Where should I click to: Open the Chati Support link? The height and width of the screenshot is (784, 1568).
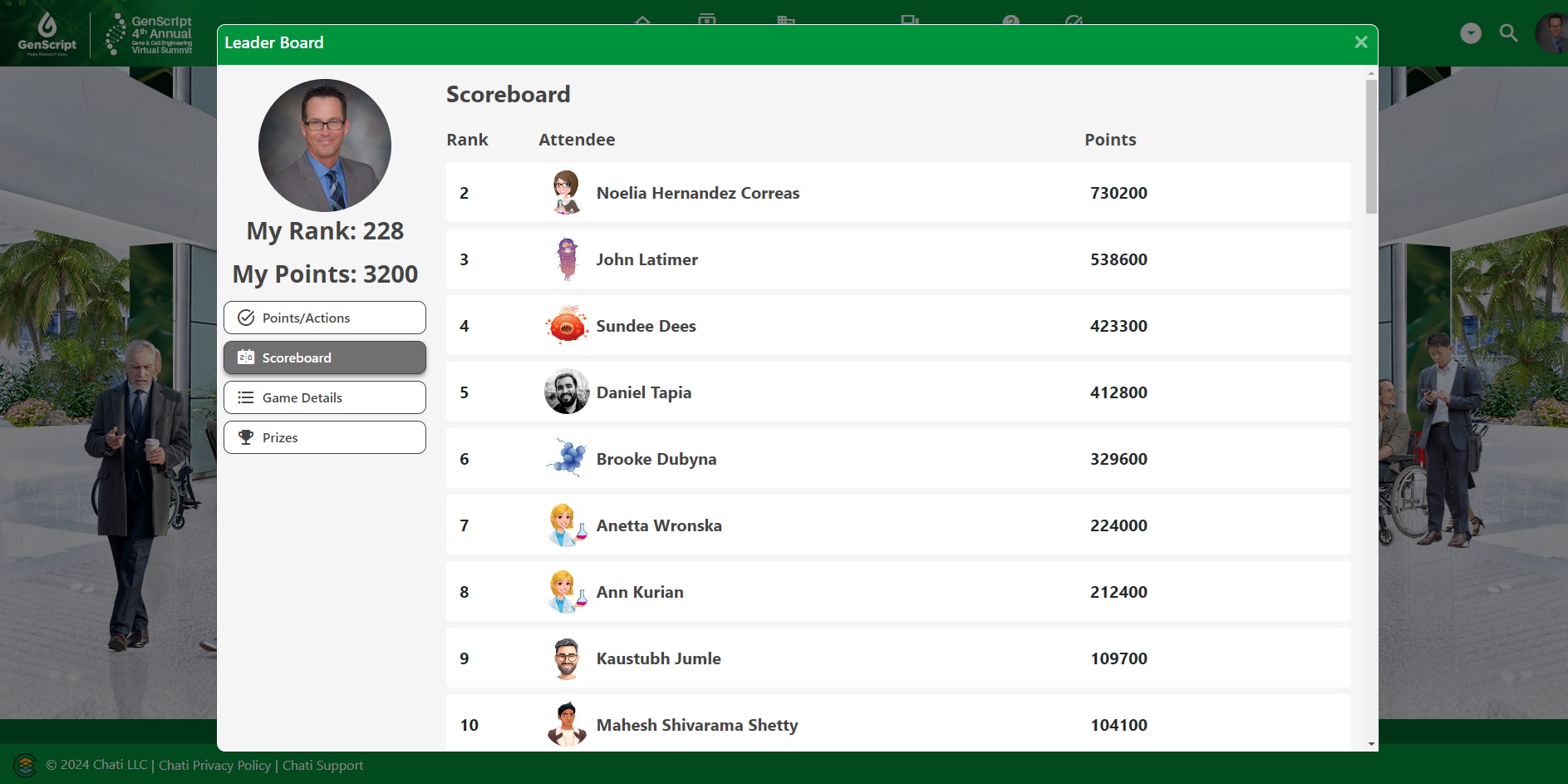(x=322, y=766)
